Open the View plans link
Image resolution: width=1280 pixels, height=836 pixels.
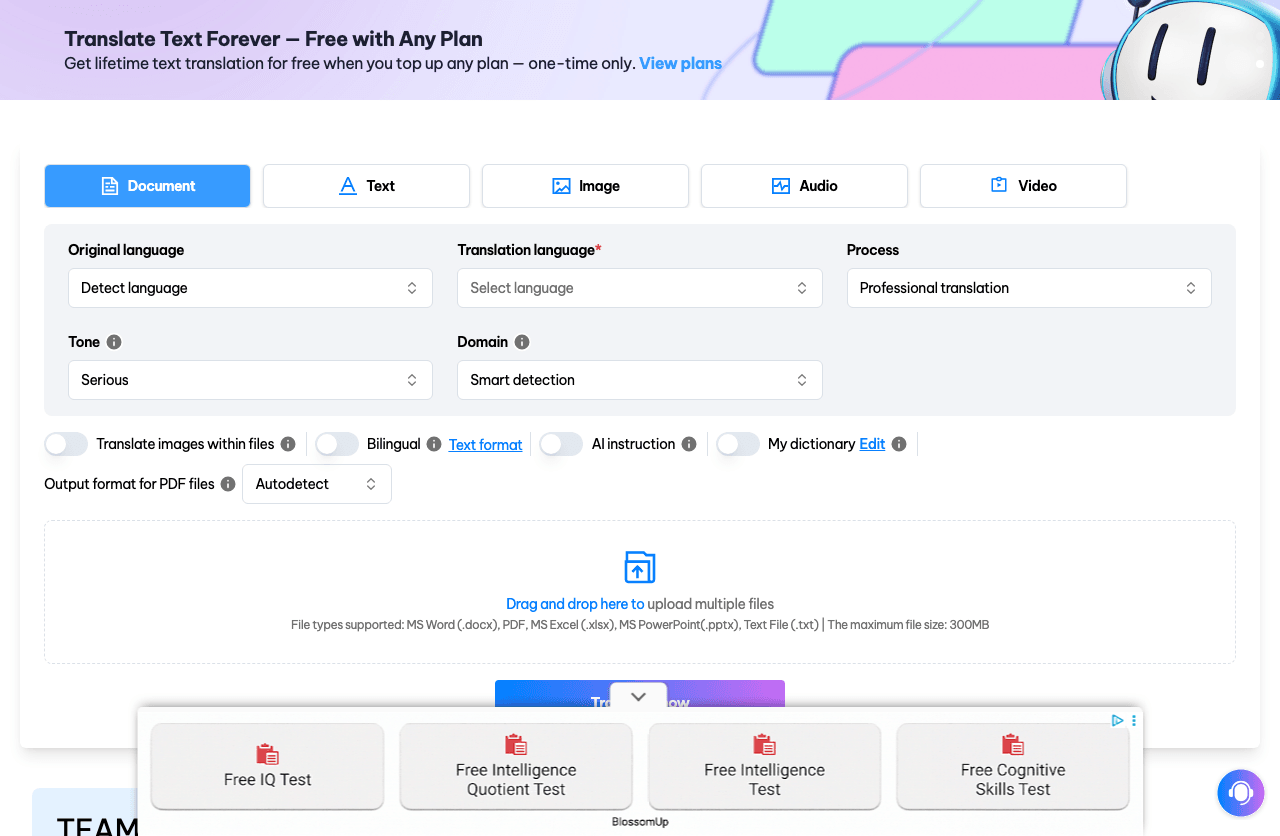(681, 63)
